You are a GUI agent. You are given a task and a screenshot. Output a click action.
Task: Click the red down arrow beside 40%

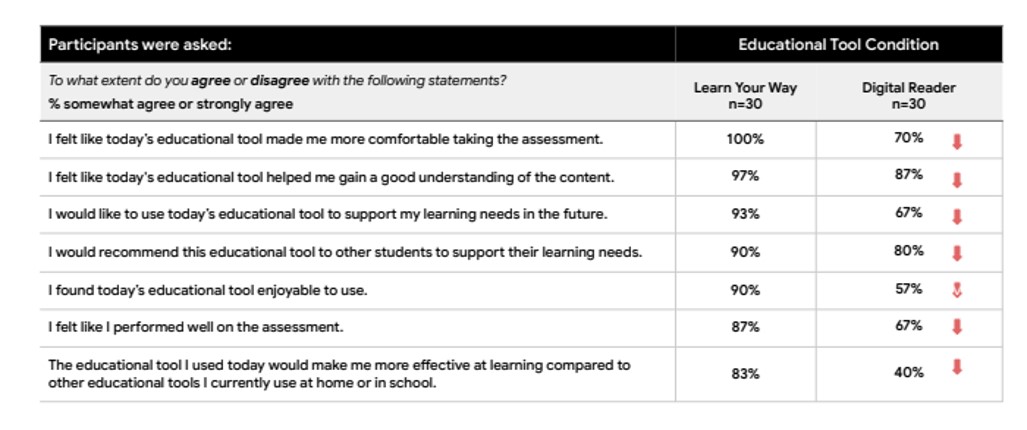[x=957, y=367]
